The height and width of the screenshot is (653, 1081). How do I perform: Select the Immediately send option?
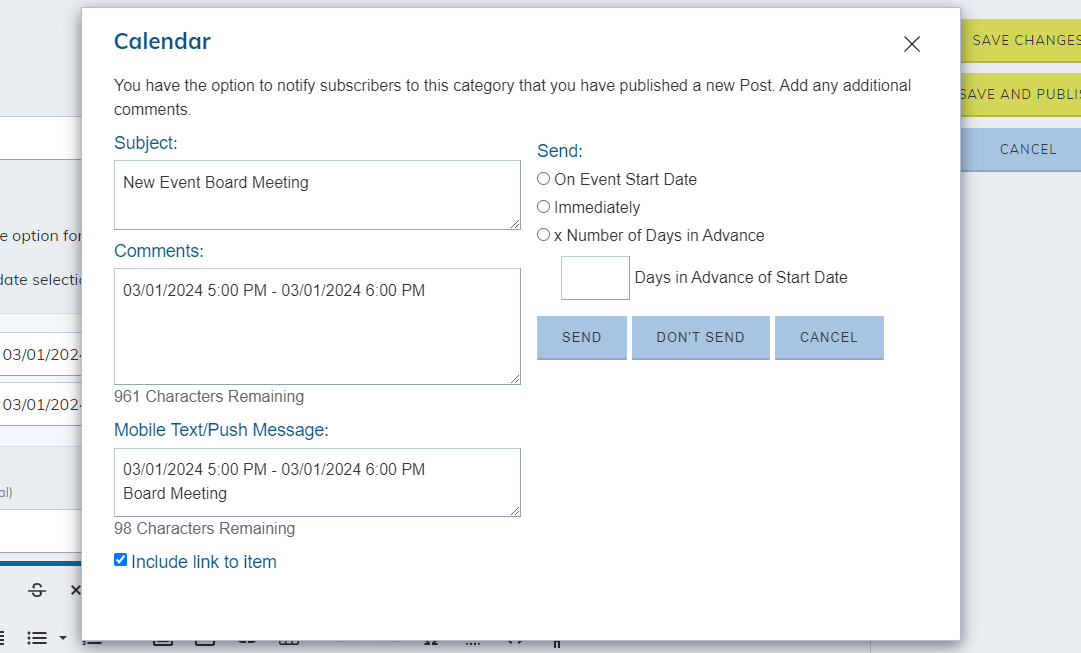click(x=543, y=207)
